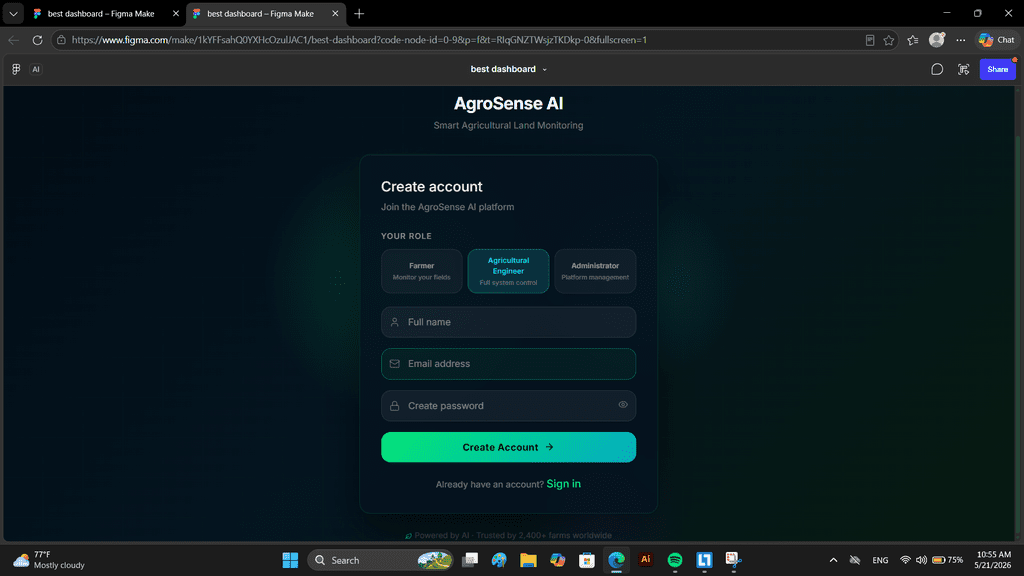Screen dimensions: 1024x576
Task: Open browser settings and more menu
Action: [x=961, y=40]
